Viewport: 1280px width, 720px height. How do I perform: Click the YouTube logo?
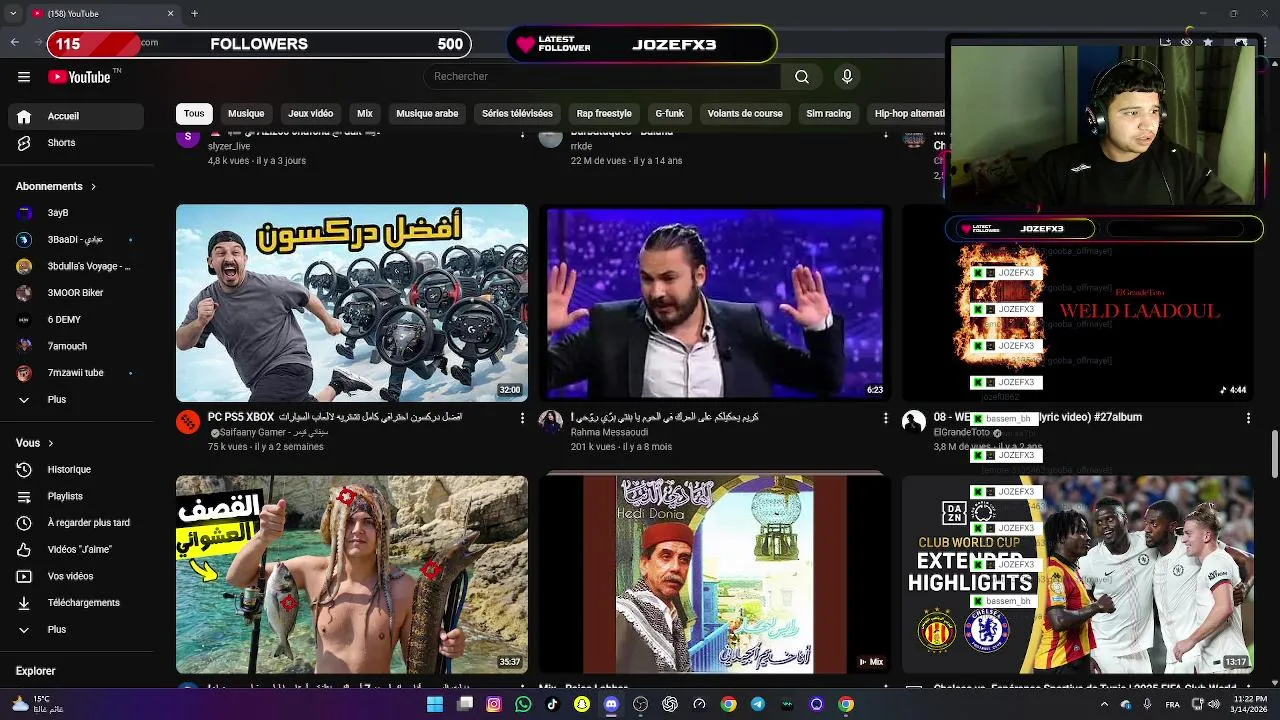coord(79,77)
